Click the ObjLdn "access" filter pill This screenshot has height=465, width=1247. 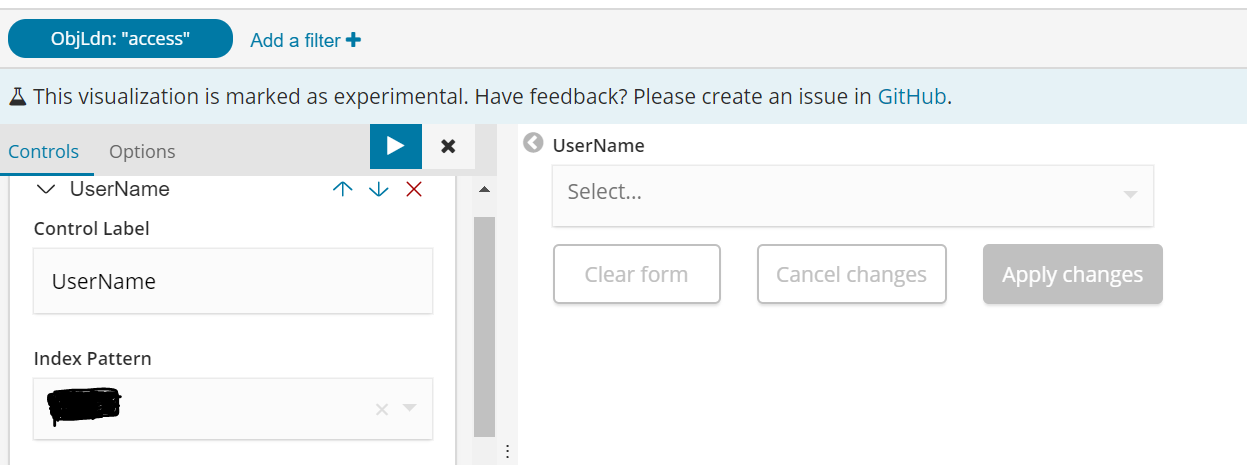[x=120, y=39]
